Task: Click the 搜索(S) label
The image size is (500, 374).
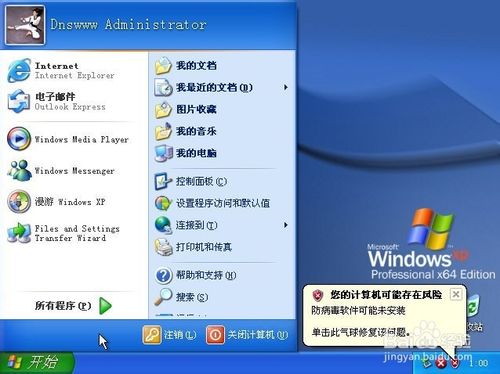Action: [x=192, y=297]
